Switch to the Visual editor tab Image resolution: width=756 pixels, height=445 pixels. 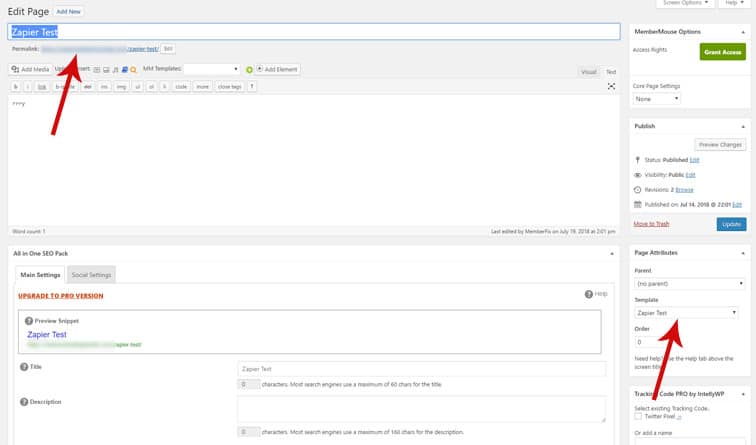(x=589, y=72)
